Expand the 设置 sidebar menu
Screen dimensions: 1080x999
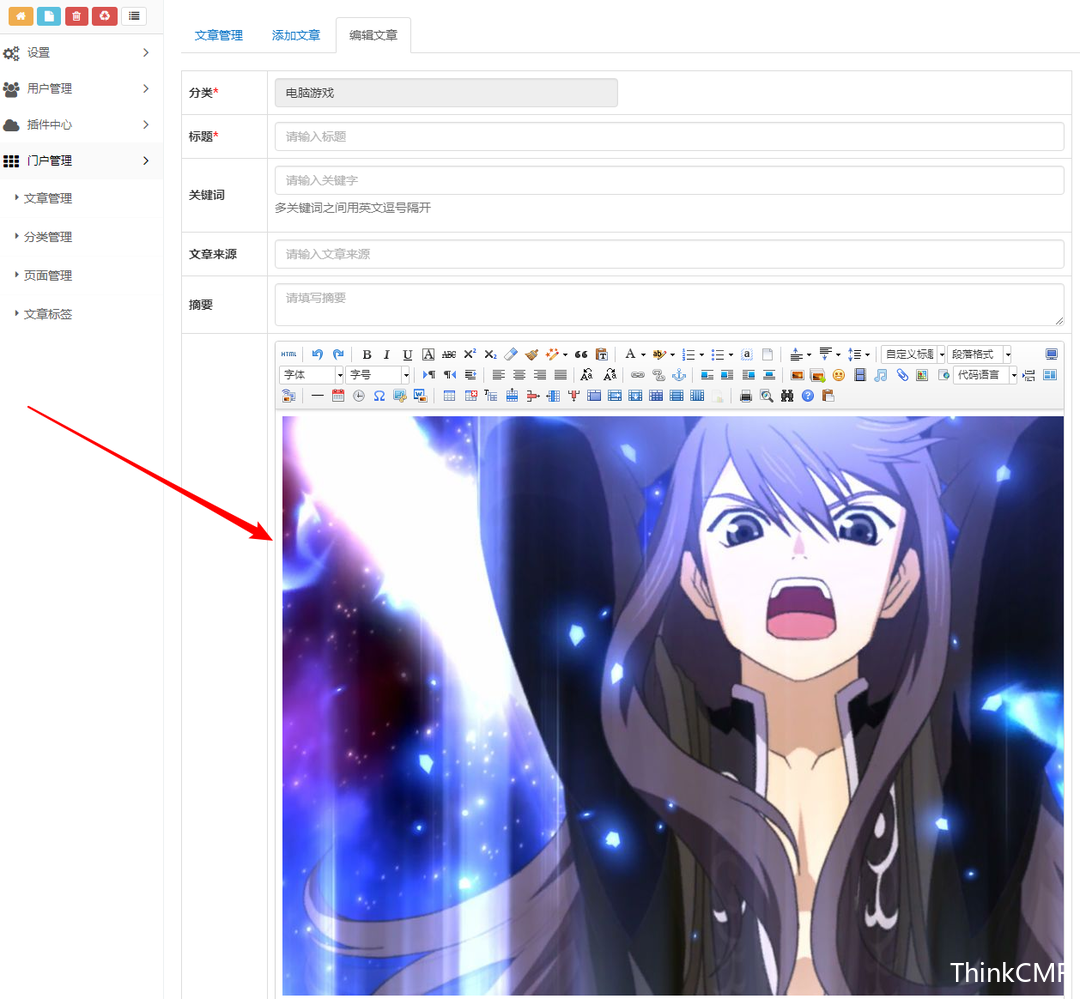[x=81, y=52]
